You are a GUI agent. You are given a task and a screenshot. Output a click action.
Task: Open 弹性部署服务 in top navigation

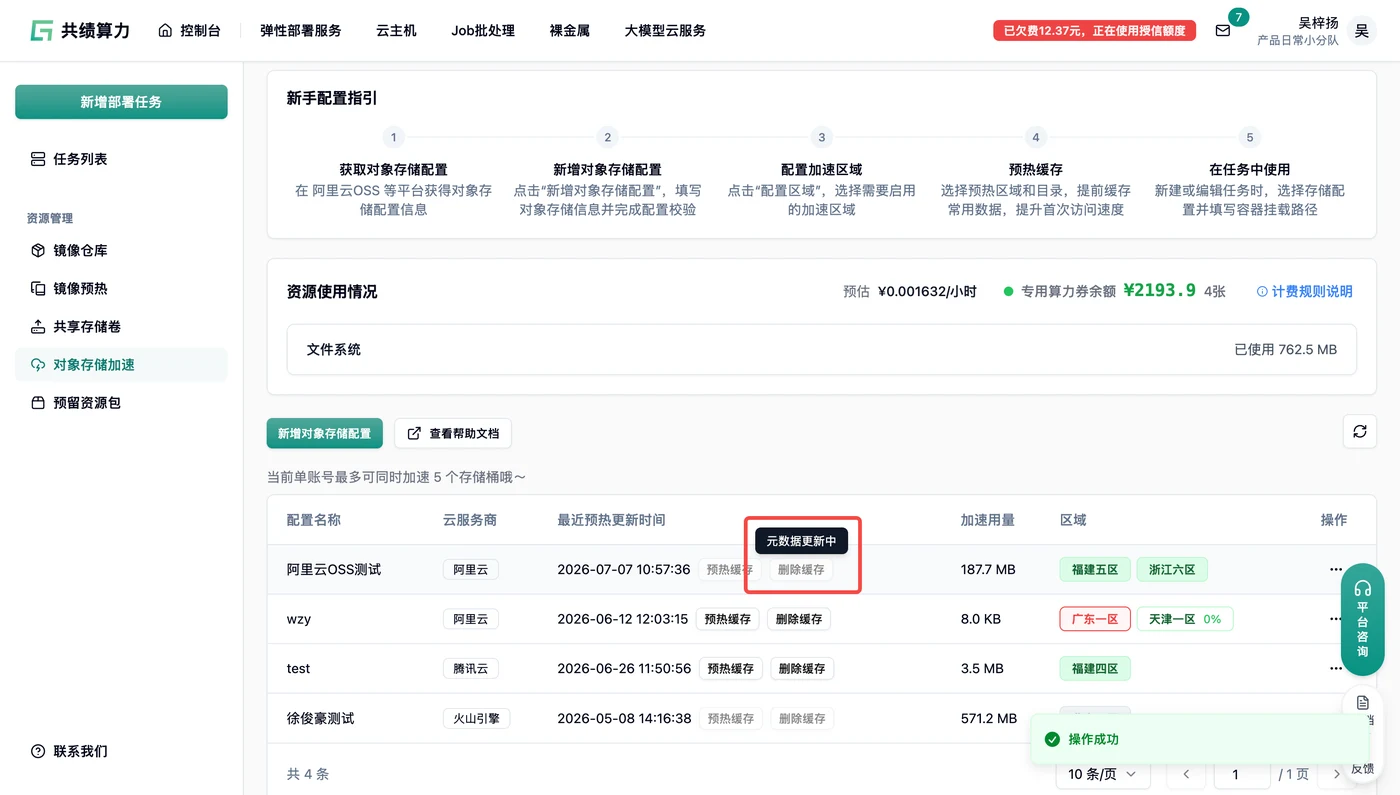click(x=300, y=30)
